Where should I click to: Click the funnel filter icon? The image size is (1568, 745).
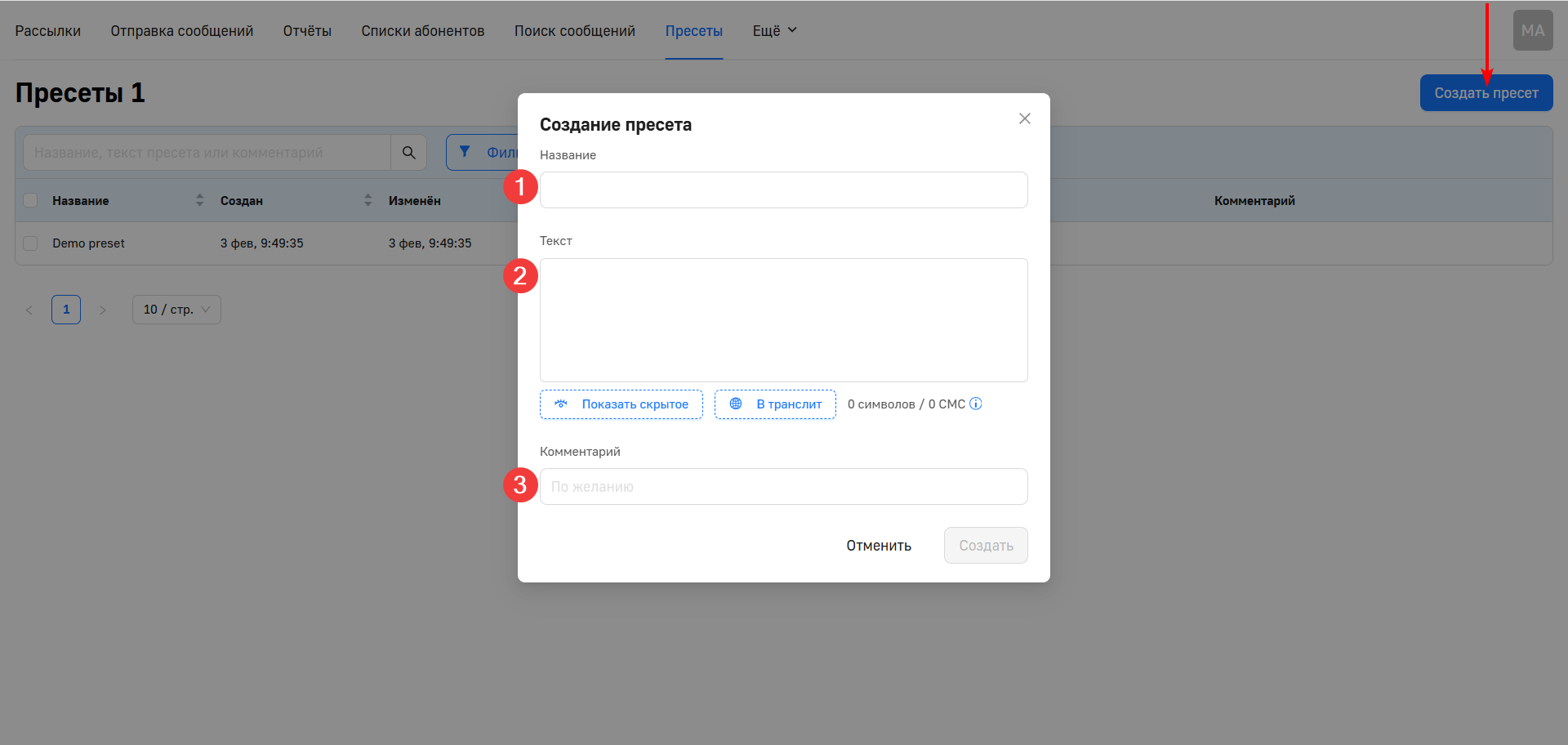coord(465,152)
